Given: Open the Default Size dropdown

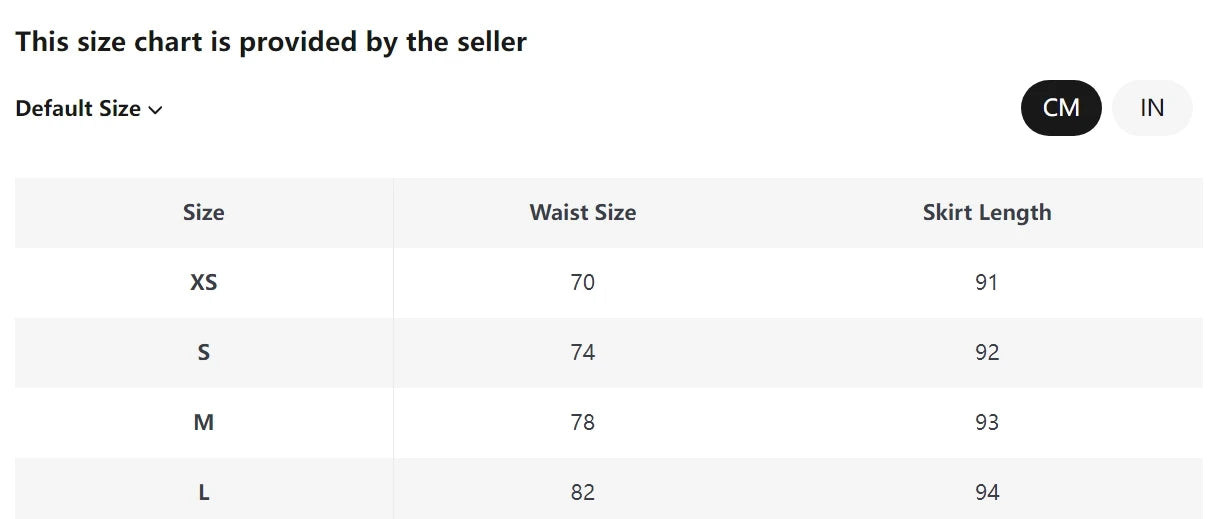Looking at the screenshot, I should pos(78,109).
